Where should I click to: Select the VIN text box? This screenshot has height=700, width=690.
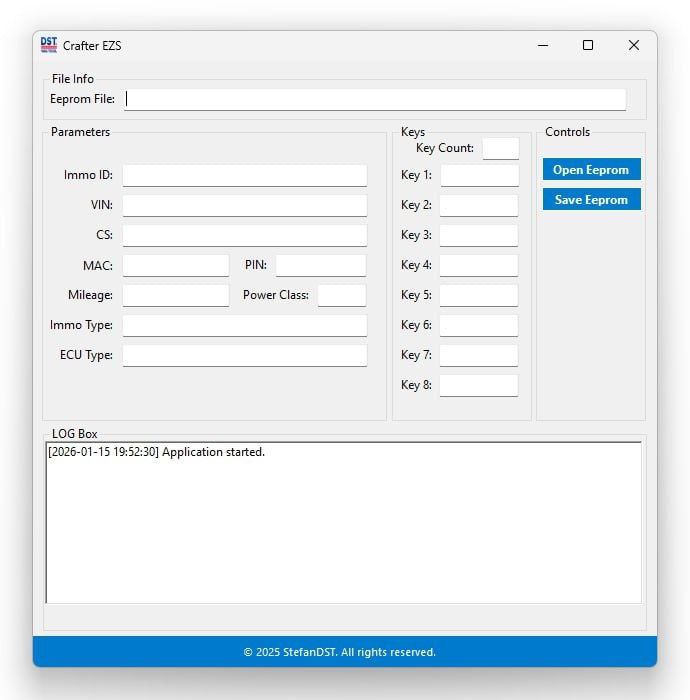click(x=244, y=205)
